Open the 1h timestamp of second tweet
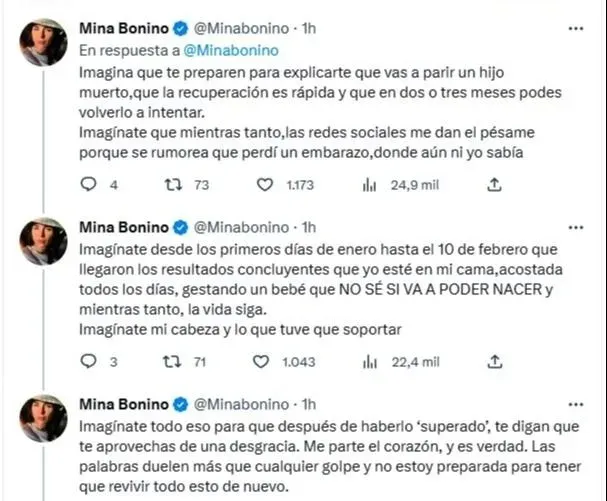This screenshot has height=501, width=607. pyautogui.click(x=308, y=226)
